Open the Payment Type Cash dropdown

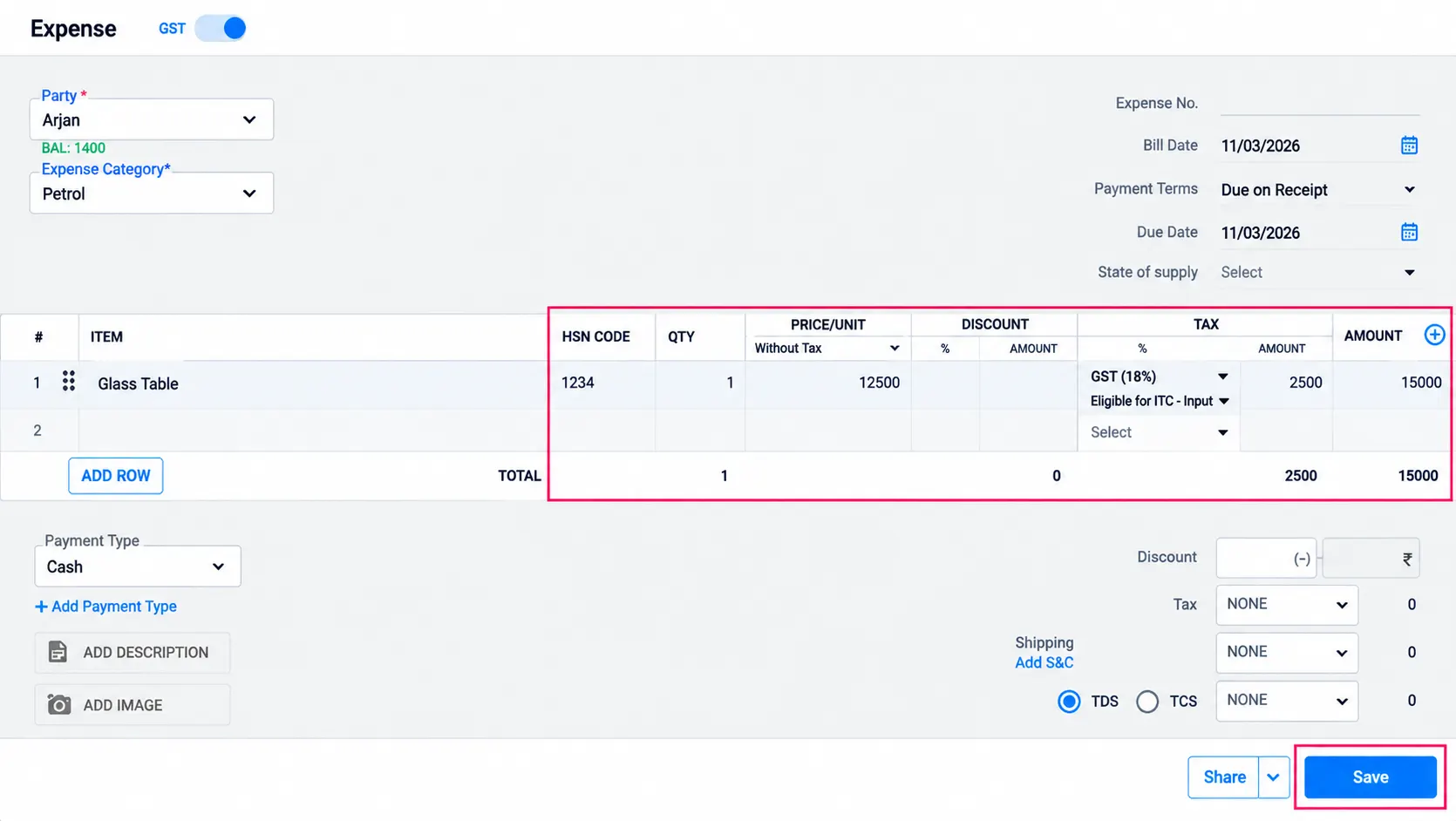pyautogui.click(x=138, y=567)
